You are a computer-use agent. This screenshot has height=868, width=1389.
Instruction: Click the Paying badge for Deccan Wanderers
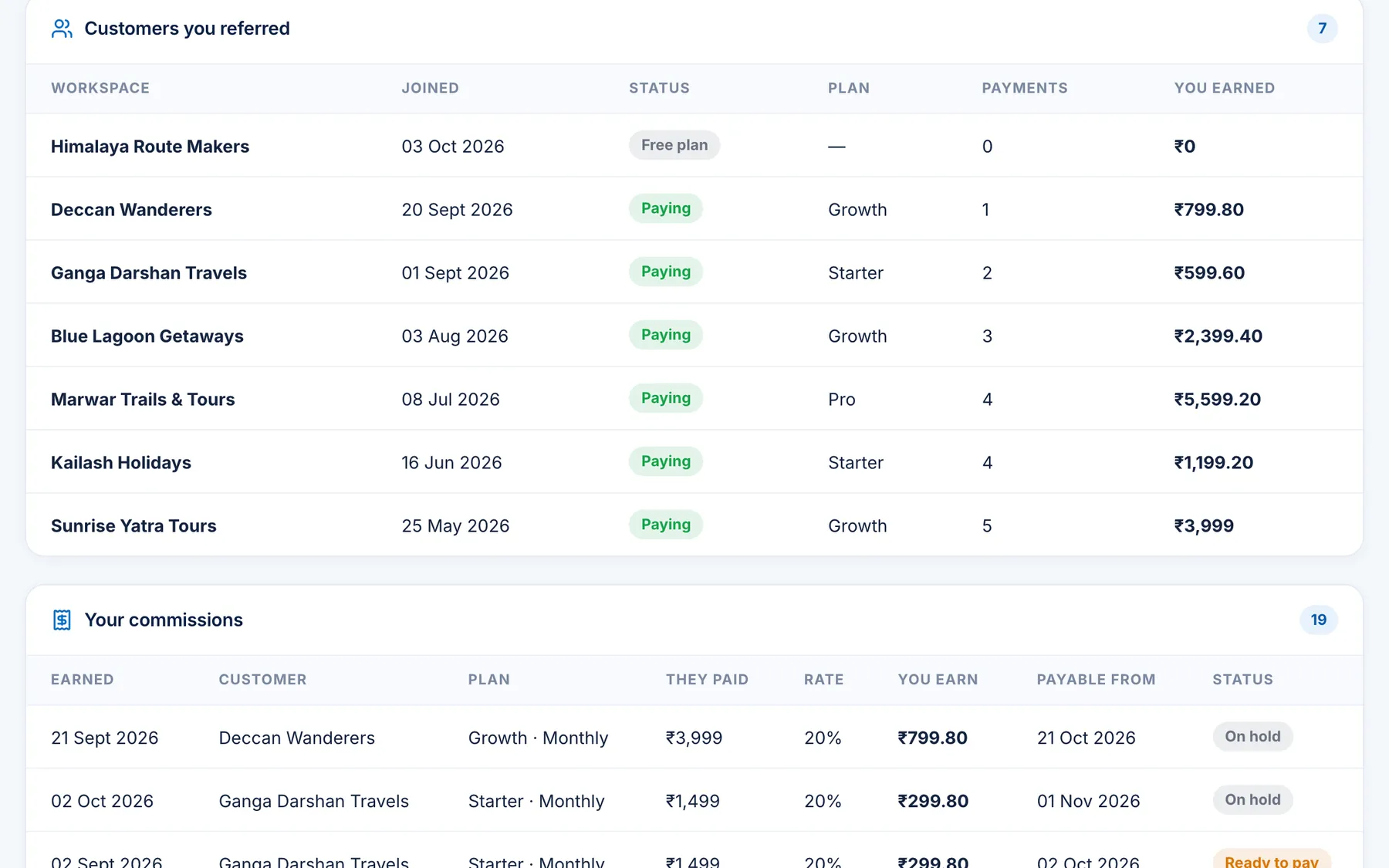666,208
